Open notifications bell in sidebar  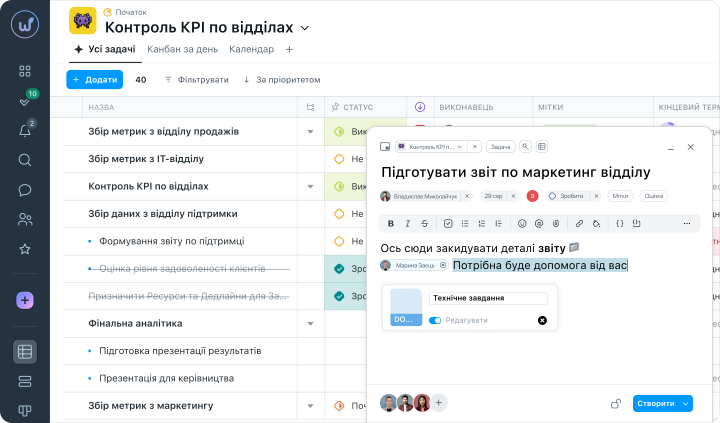[25, 131]
